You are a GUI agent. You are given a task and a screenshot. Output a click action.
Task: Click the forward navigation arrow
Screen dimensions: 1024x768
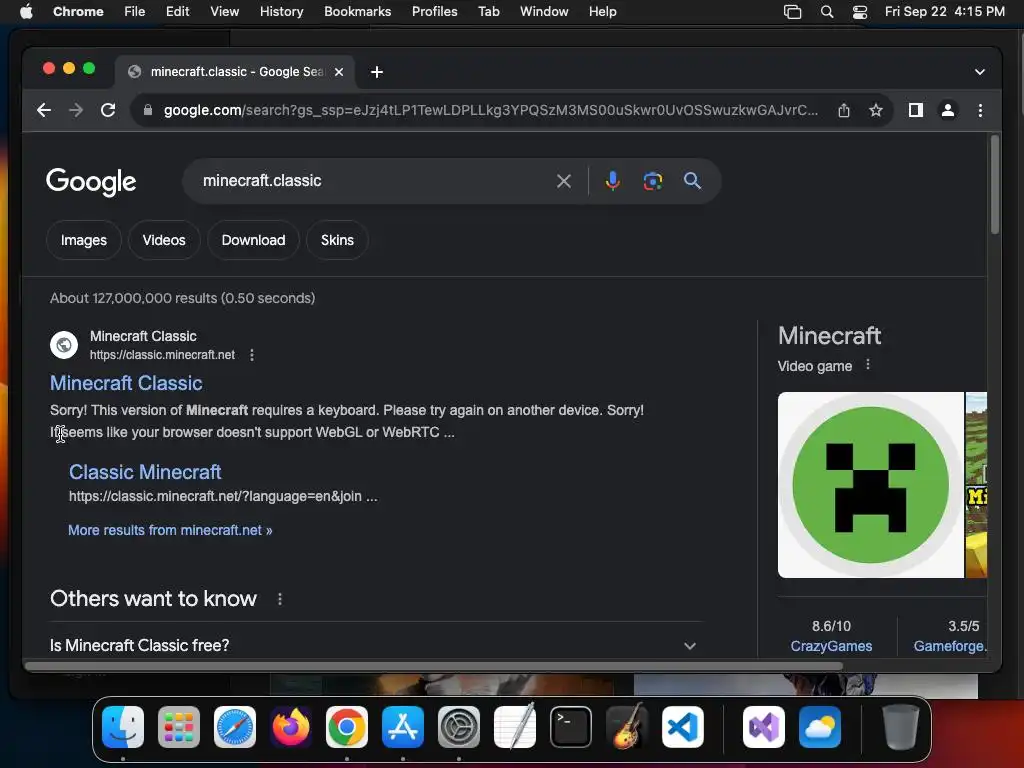(76, 110)
